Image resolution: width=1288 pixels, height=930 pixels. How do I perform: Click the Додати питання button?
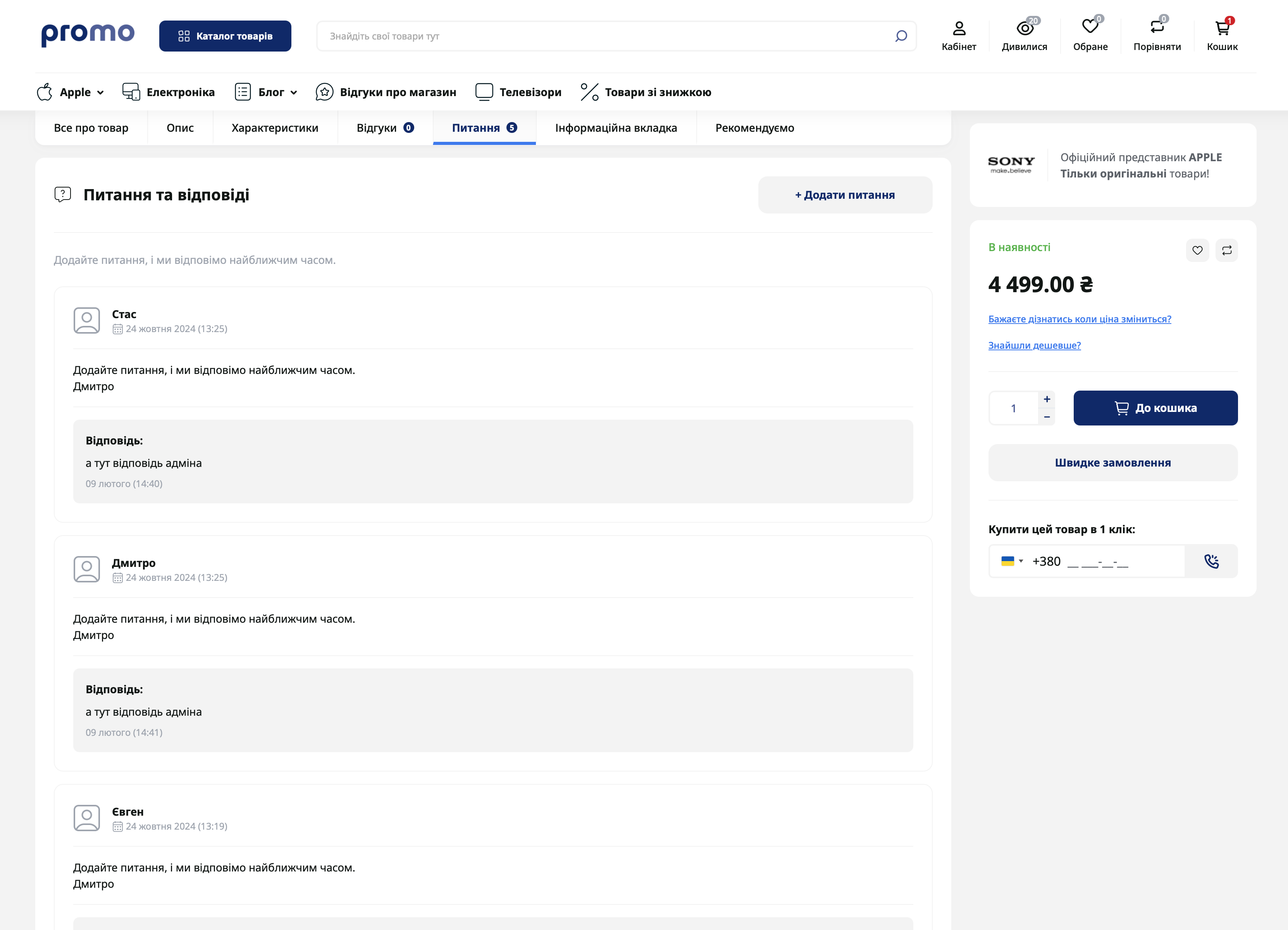coord(844,195)
